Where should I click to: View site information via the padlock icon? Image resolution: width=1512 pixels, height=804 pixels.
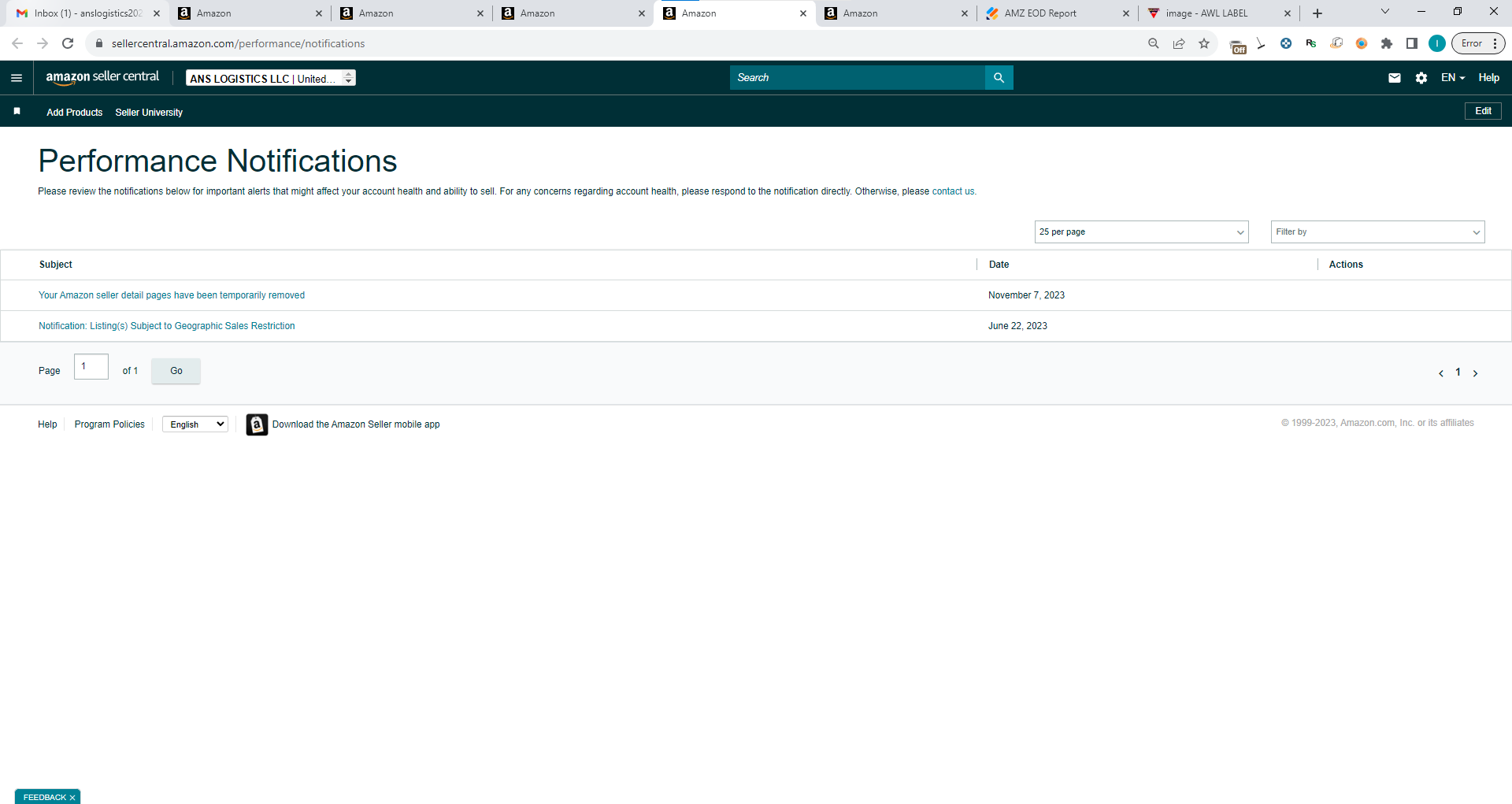click(x=98, y=43)
